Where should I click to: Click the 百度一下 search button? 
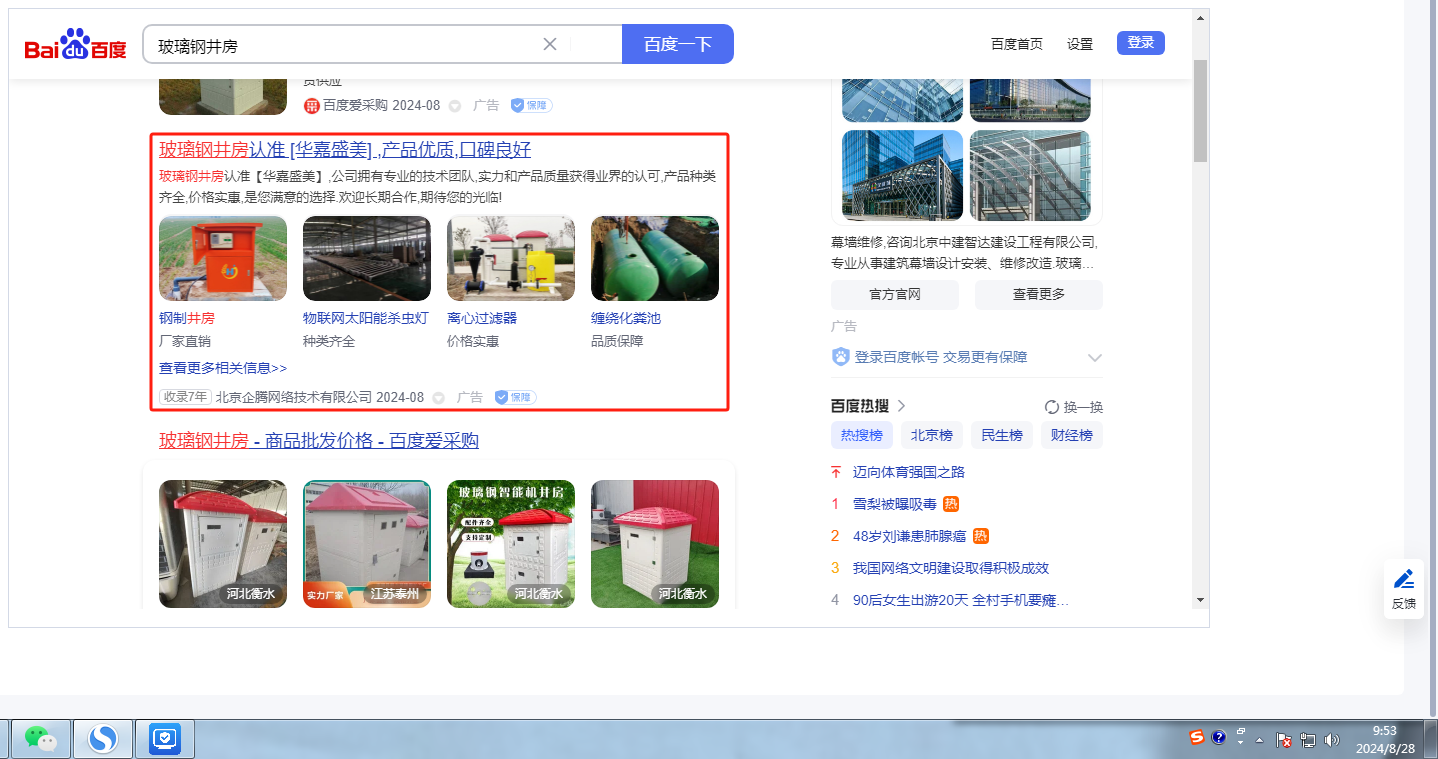coord(678,44)
